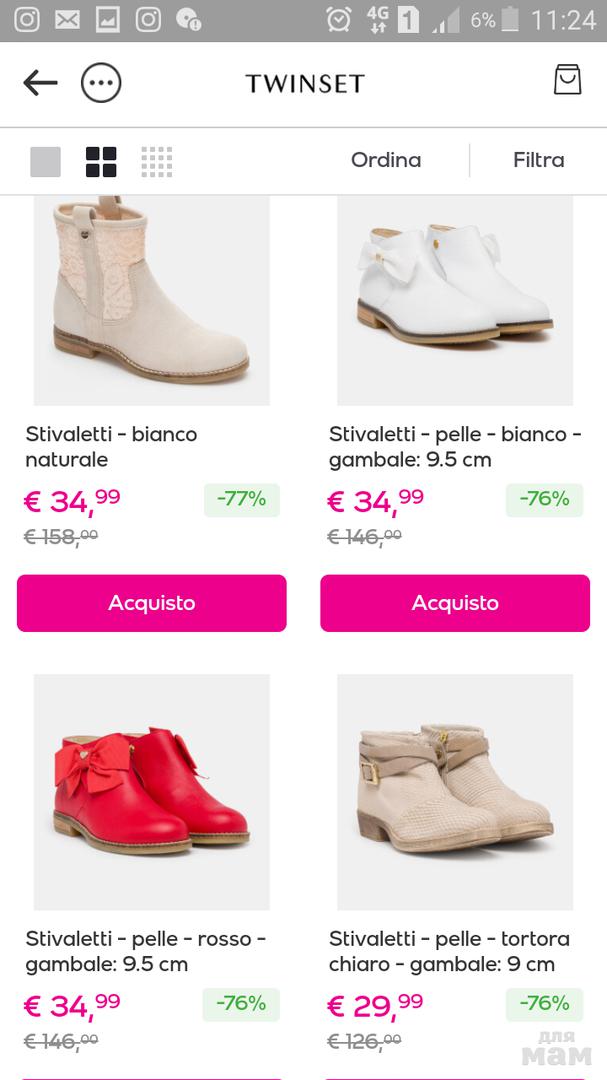Select the two-column grid view
Screen dimensions: 607x1080
pos(101,162)
